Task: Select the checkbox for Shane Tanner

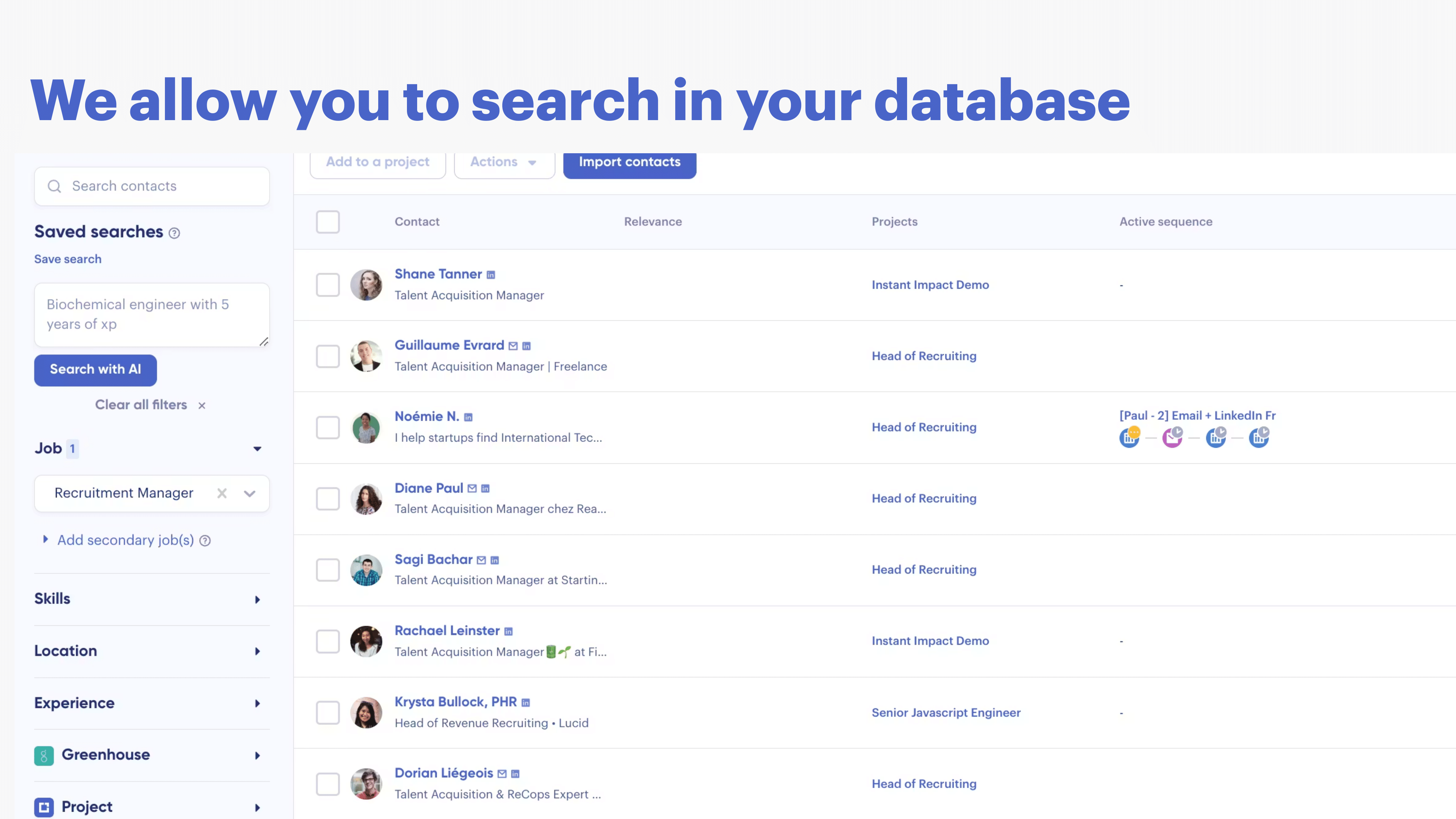Action: (x=328, y=285)
